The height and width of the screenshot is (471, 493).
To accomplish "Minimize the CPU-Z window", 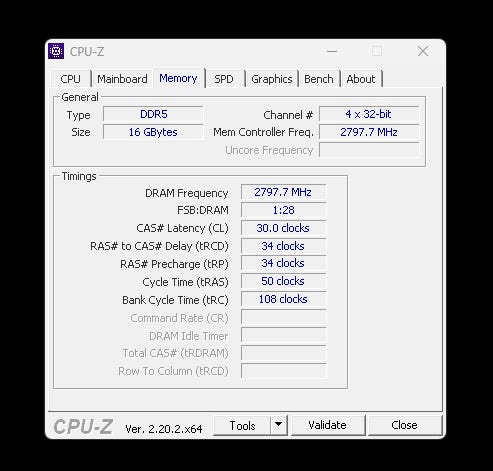I will coord(332,51).
